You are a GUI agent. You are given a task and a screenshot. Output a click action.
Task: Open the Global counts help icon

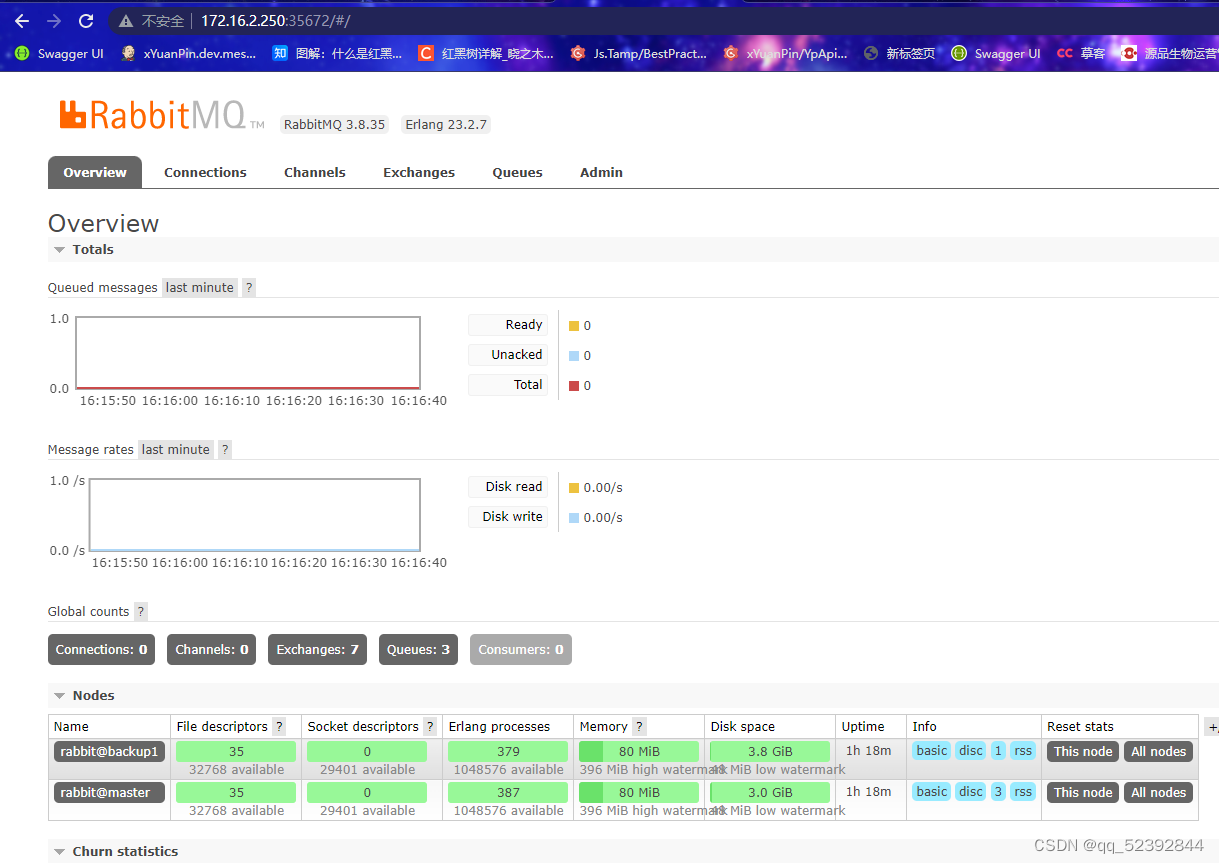tap(139, 611)
